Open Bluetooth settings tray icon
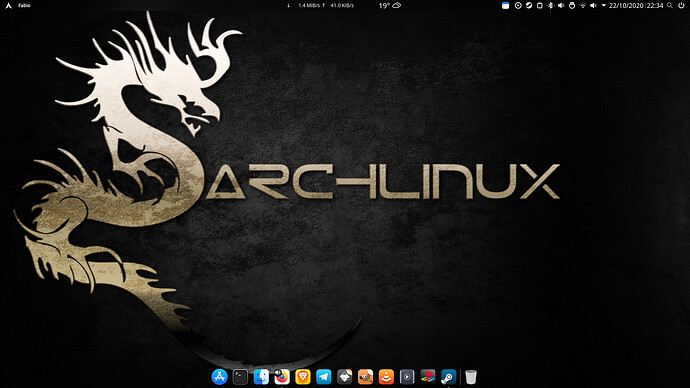 [x=550, y=5]
